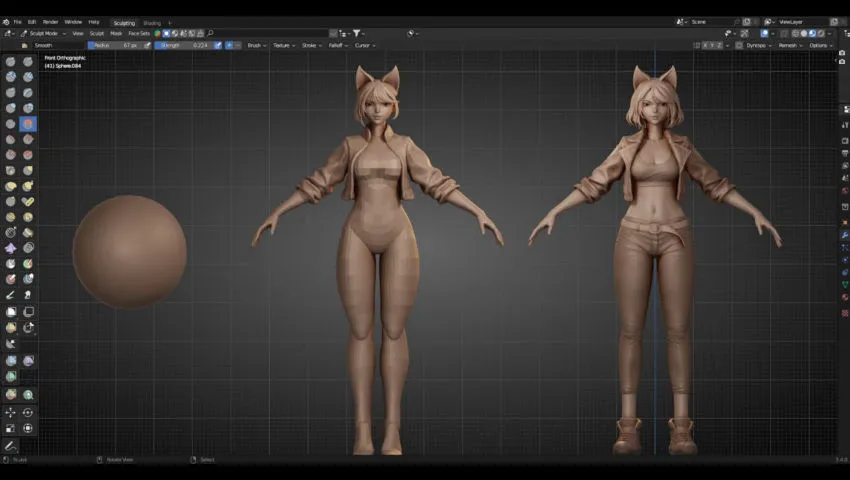
Task: Open the Face Sets menu
Action: coord(139,34)
